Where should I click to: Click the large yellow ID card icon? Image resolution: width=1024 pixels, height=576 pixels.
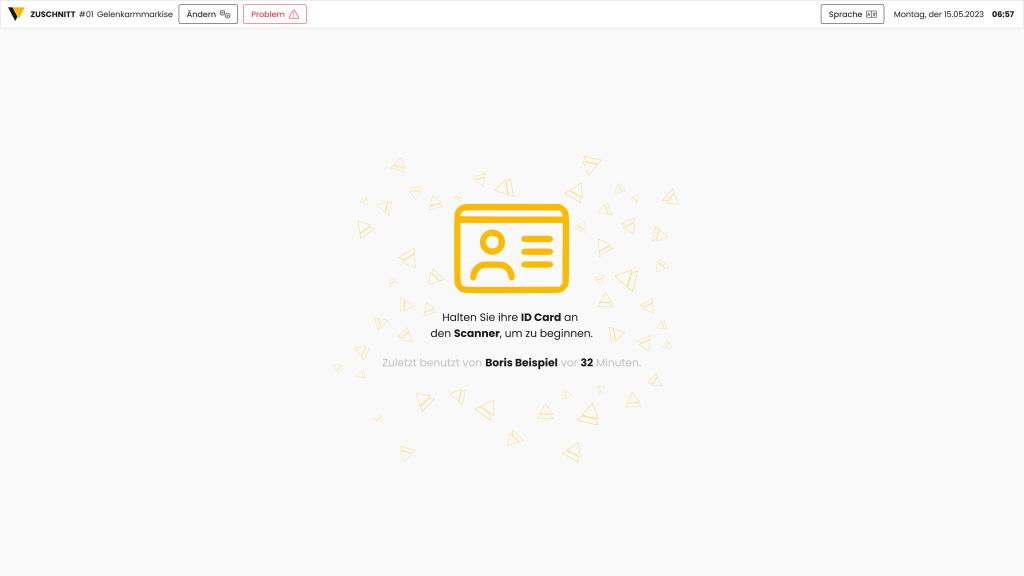[511, 248]
